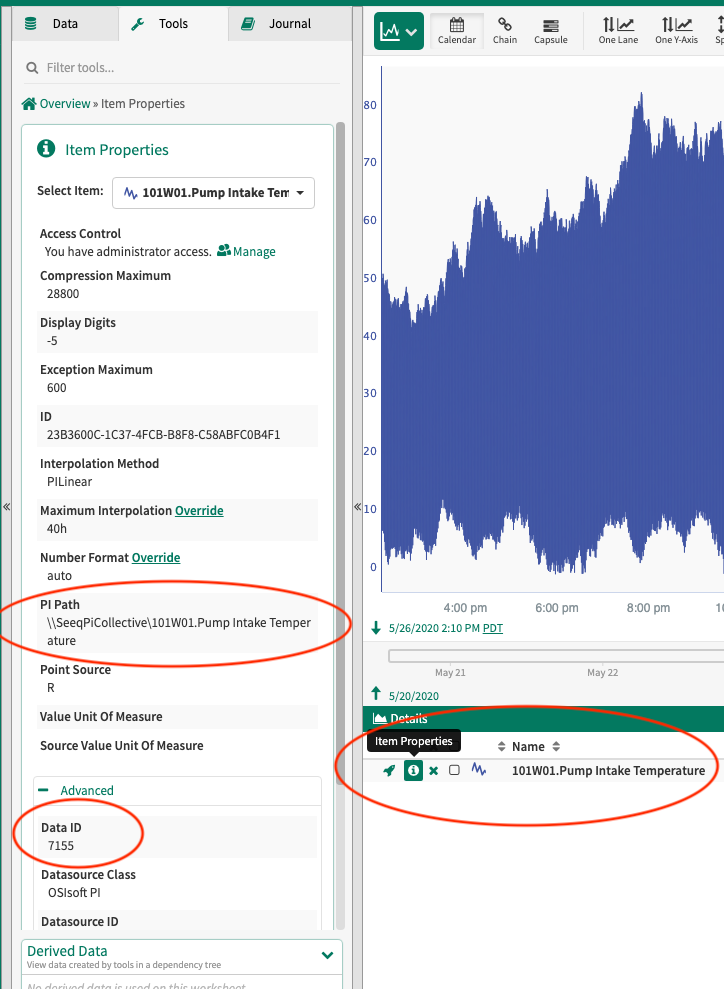Check the checkbox for 101W01.Pump Intake Temperature
724x989 pixels.
454,770
